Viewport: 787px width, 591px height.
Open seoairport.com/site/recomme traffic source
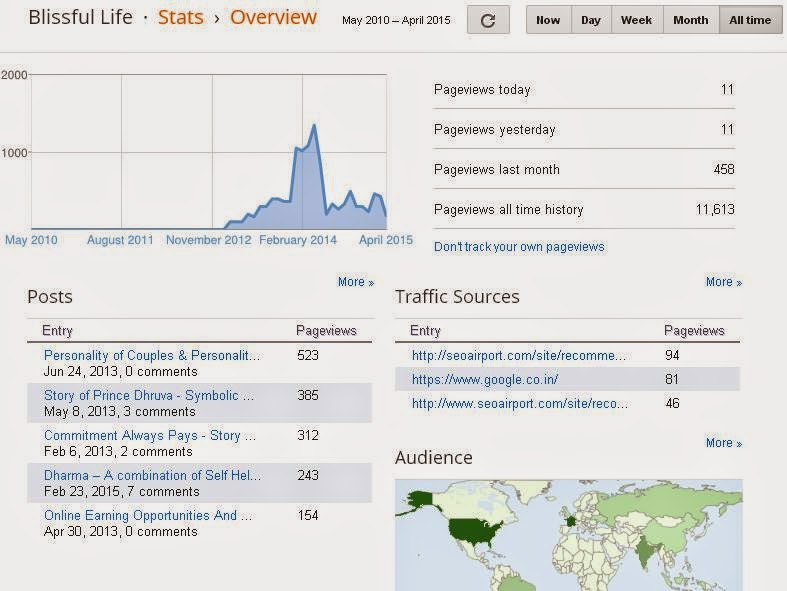click(x=519, y=356)
